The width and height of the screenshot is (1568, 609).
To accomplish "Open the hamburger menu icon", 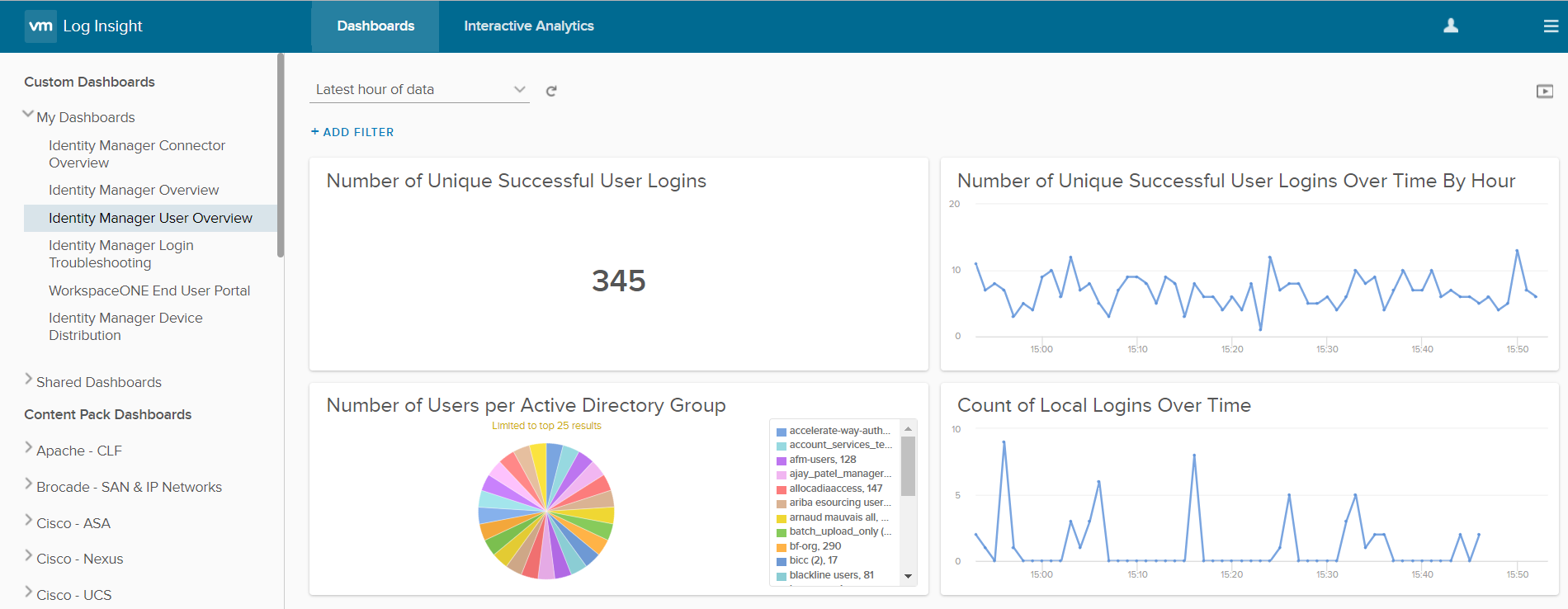I will tap(1551, 26).
